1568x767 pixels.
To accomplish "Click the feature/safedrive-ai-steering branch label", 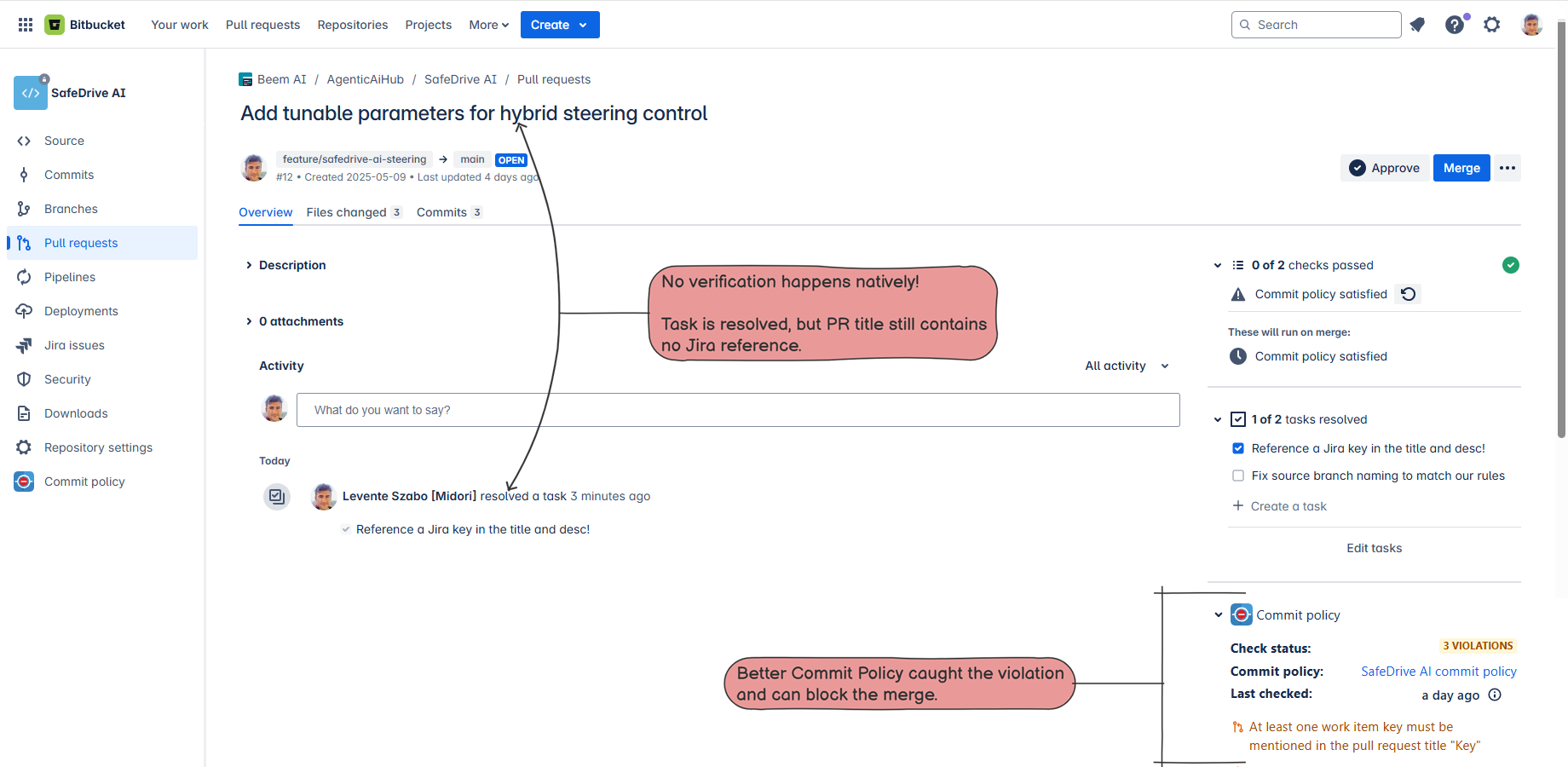I will [355, 159].
